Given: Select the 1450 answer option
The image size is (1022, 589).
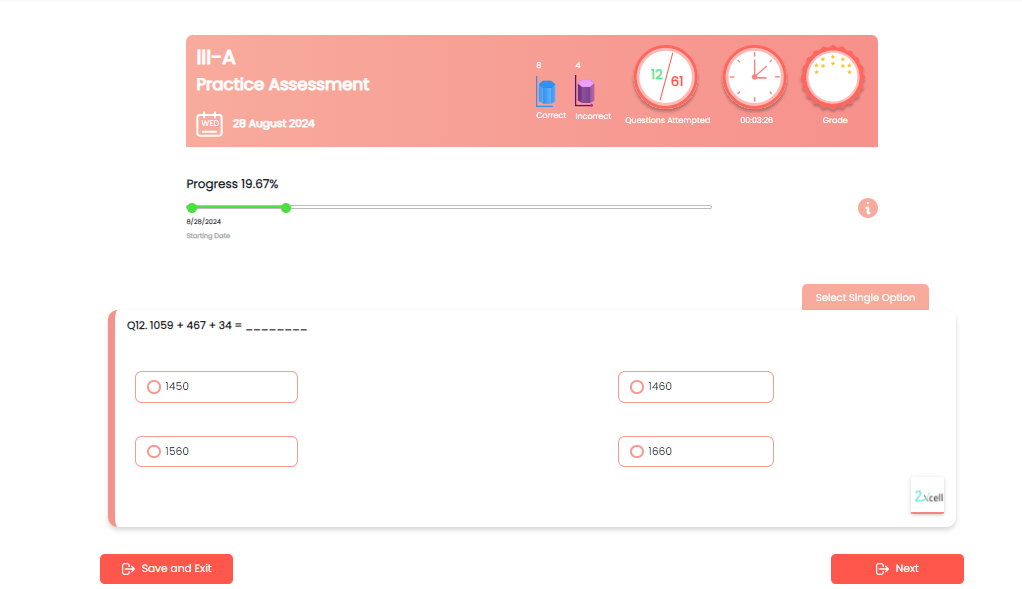Looking at the screenshot, I should pos(154,387).
